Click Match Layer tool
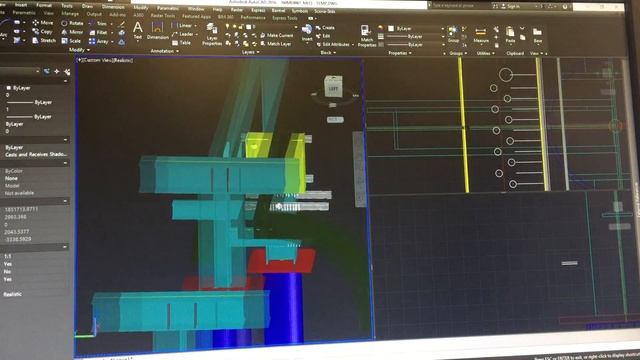Image resolution: width=640 pixels, height=360 pixels. 276,44
